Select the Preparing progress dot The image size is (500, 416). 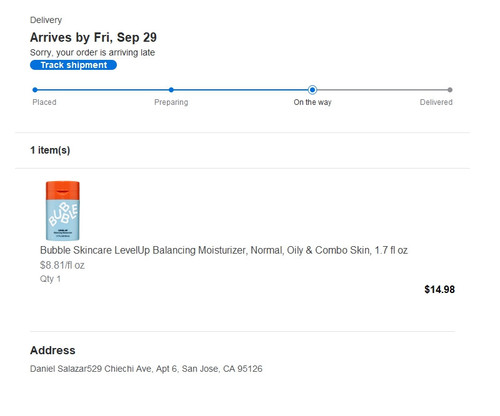(x=171, y=90)
